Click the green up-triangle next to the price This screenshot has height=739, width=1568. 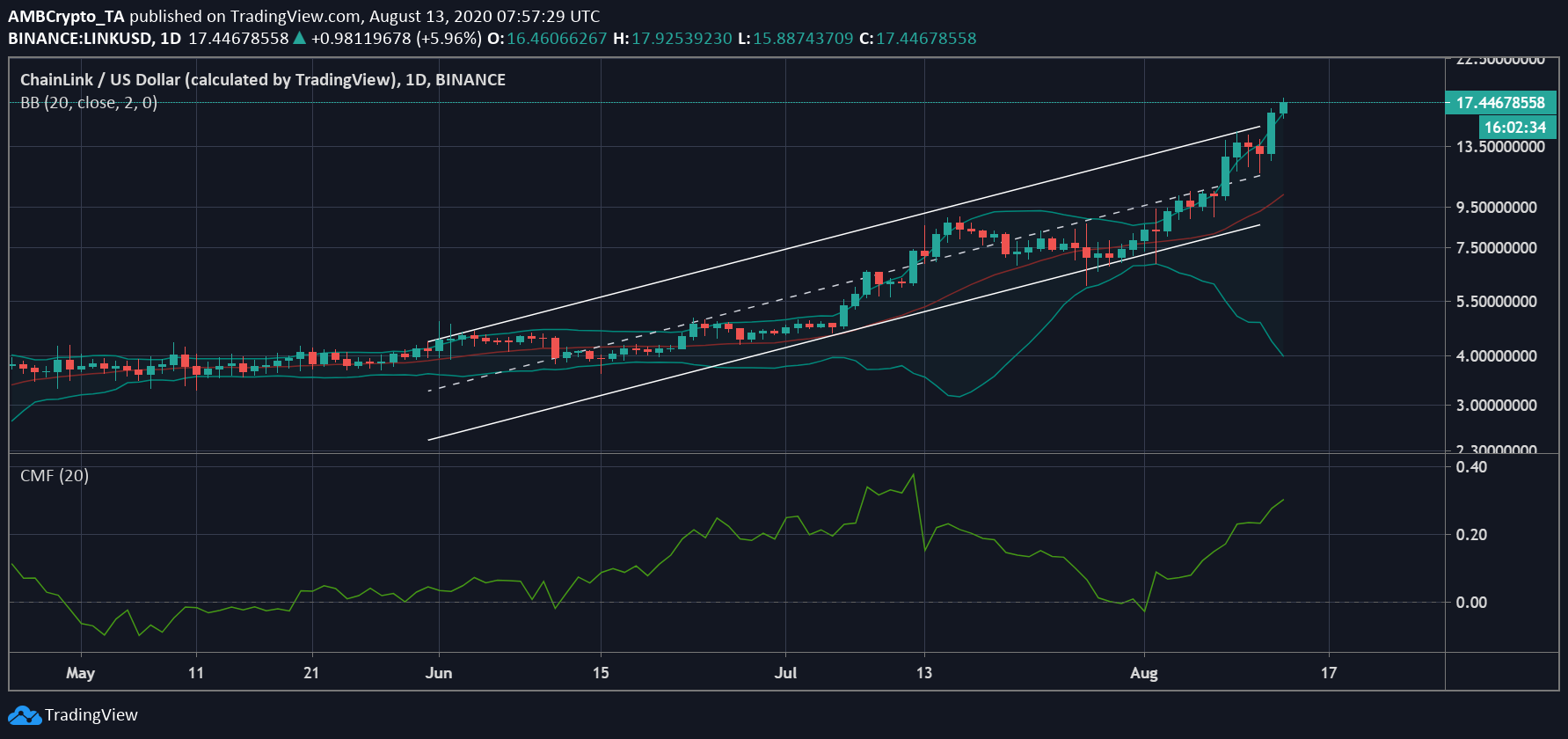[299, 38]
